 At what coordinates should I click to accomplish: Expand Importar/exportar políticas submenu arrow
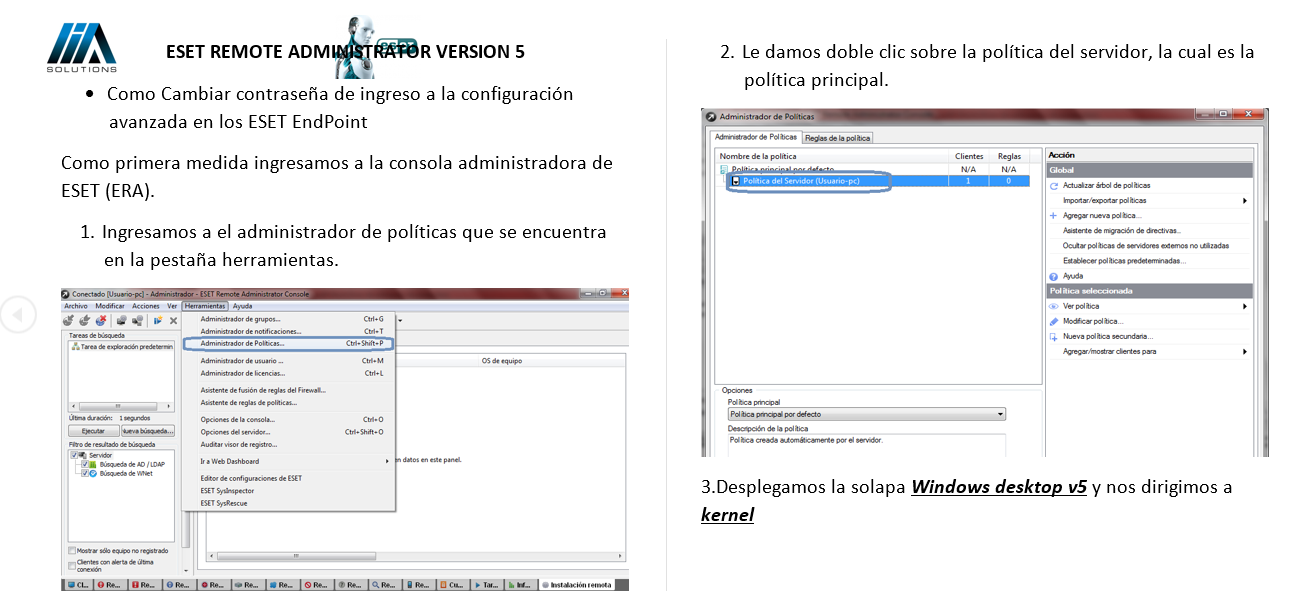tap(1245, 201)
